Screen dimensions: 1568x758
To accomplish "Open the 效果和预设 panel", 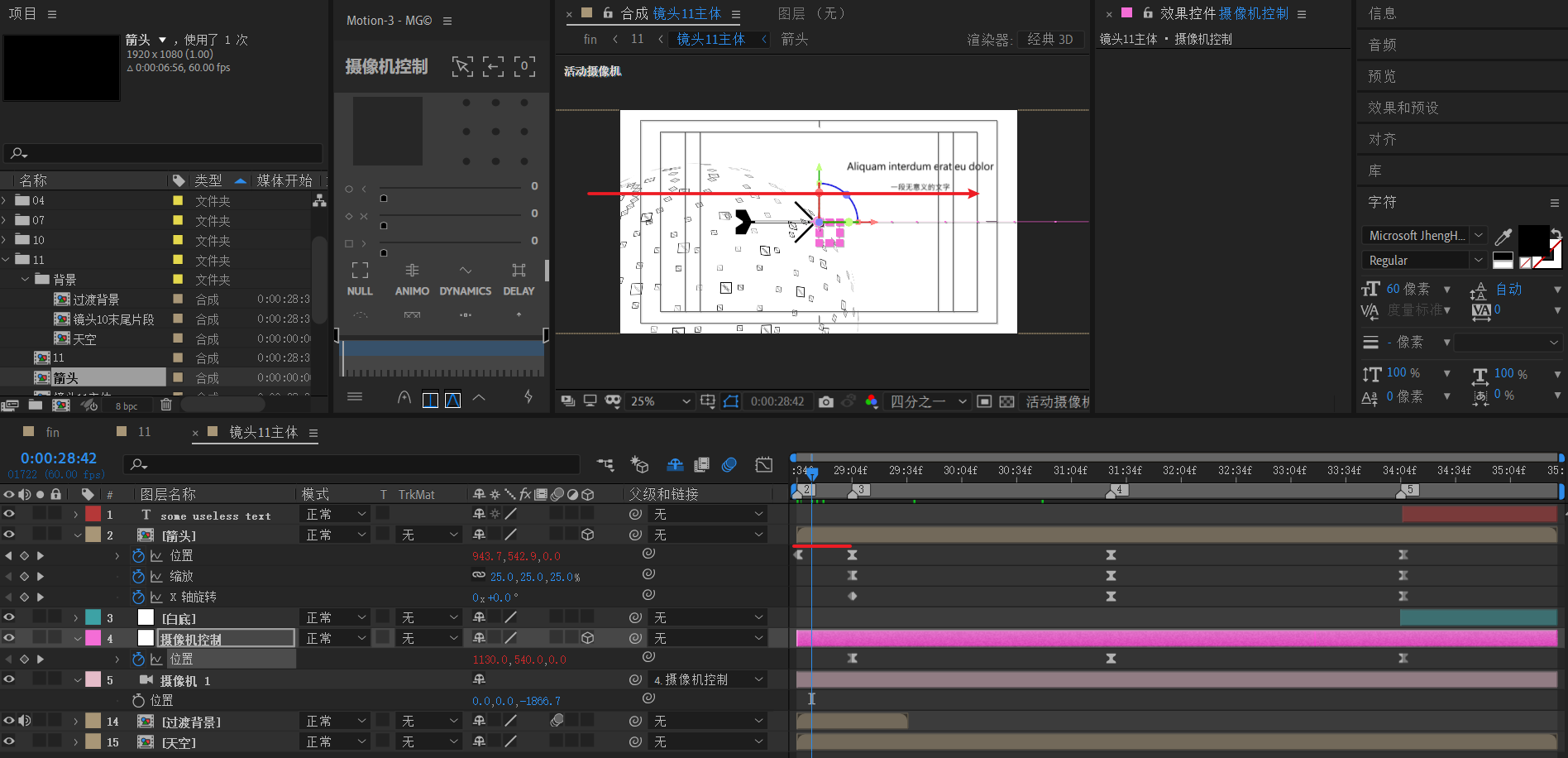I will click(1403, 108).
